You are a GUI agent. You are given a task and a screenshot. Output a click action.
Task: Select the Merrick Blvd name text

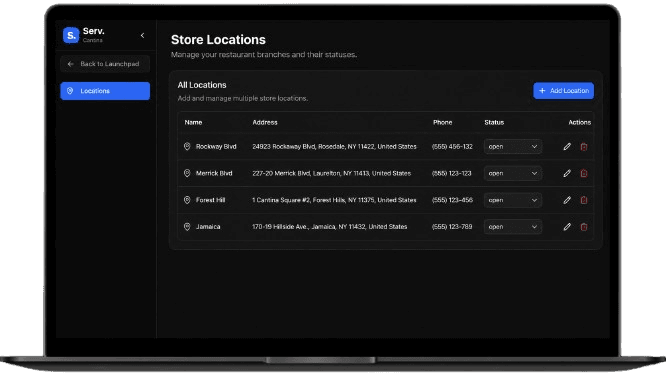pos(214,173)
